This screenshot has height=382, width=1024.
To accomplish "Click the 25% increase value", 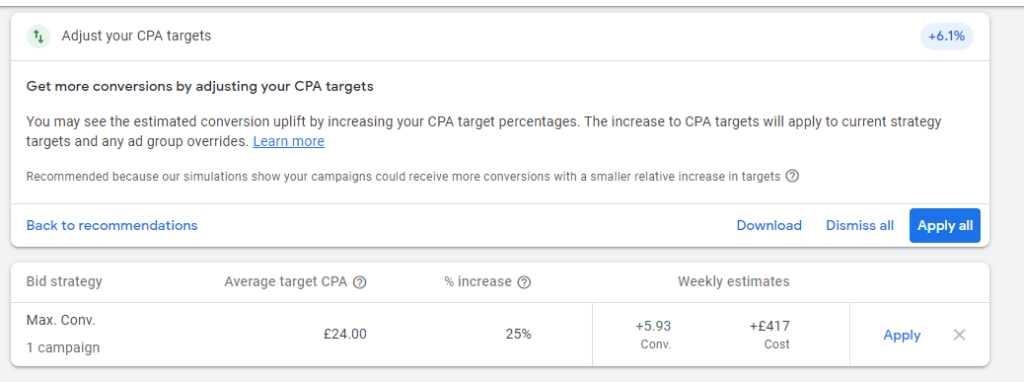I will pyautogui.click(x=518, y=334).
